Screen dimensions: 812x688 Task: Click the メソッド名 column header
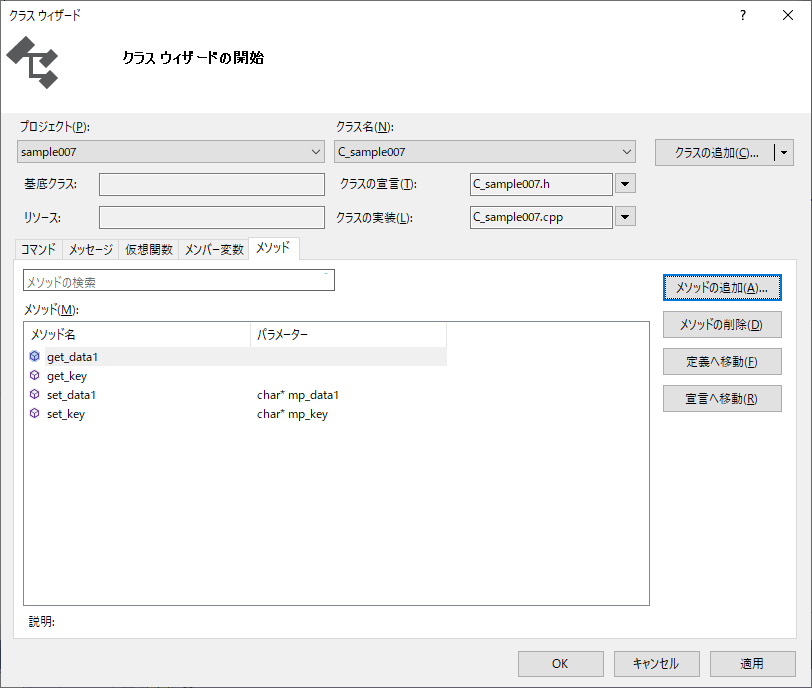tap(137, 334)
